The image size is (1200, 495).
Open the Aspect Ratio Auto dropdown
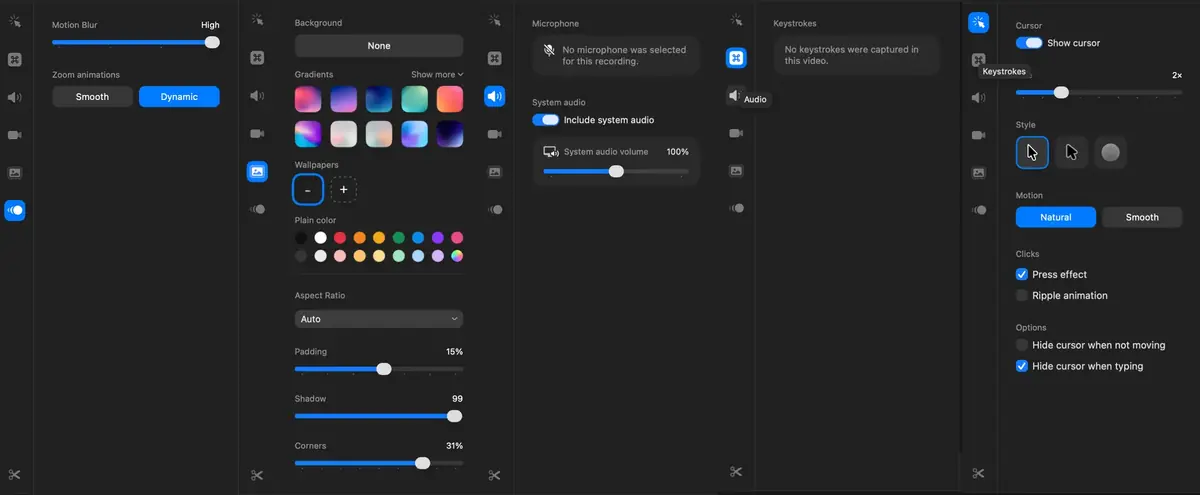coord(379,319)
